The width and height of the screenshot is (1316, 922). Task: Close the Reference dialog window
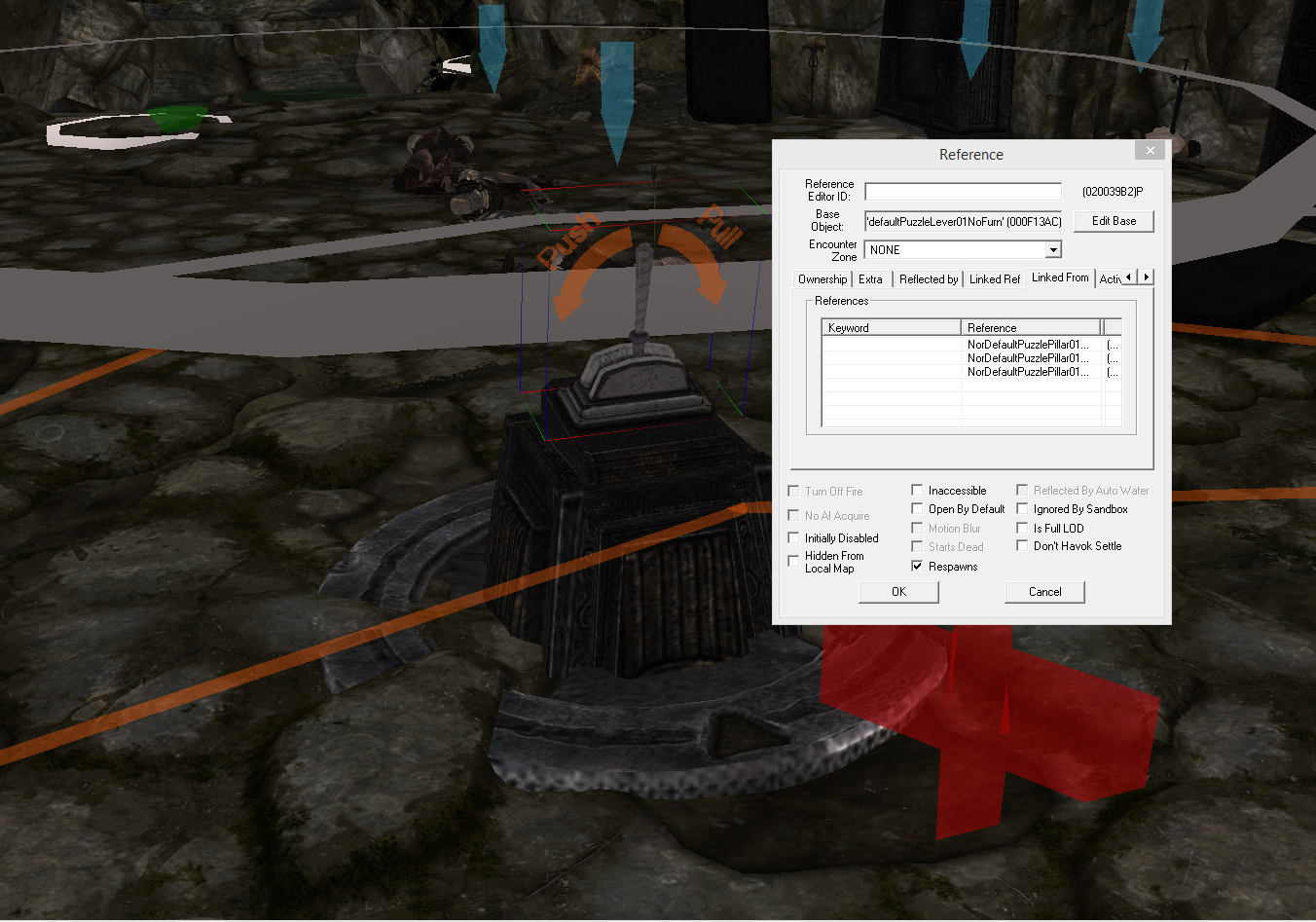[1150, 150]
